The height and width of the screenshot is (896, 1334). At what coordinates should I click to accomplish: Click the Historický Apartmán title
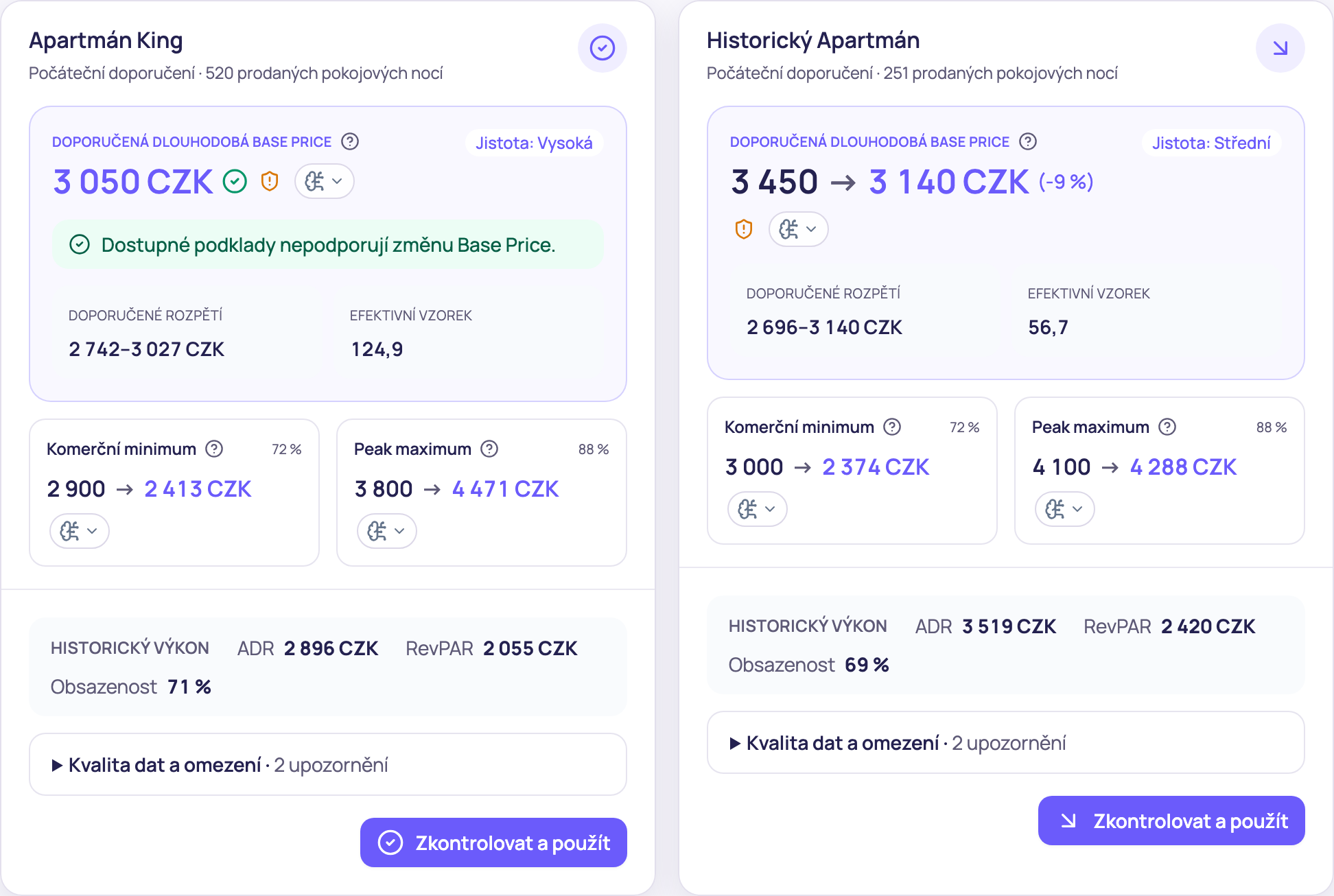pos(813,40)
